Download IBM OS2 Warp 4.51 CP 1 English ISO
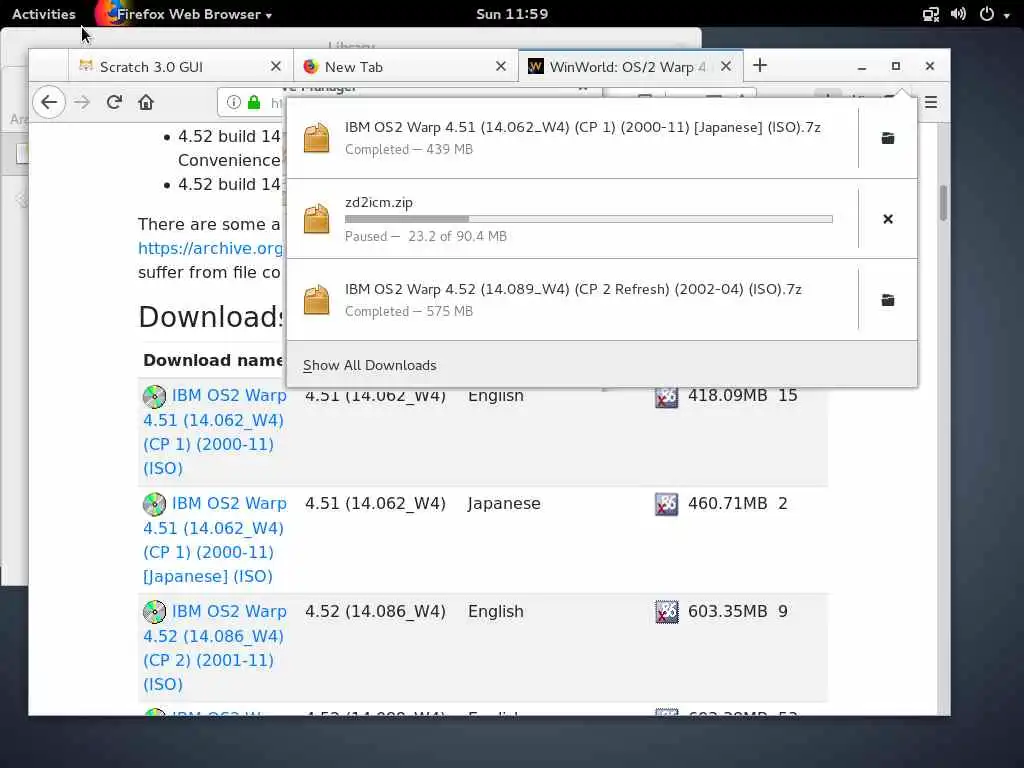 coord(215,432)
